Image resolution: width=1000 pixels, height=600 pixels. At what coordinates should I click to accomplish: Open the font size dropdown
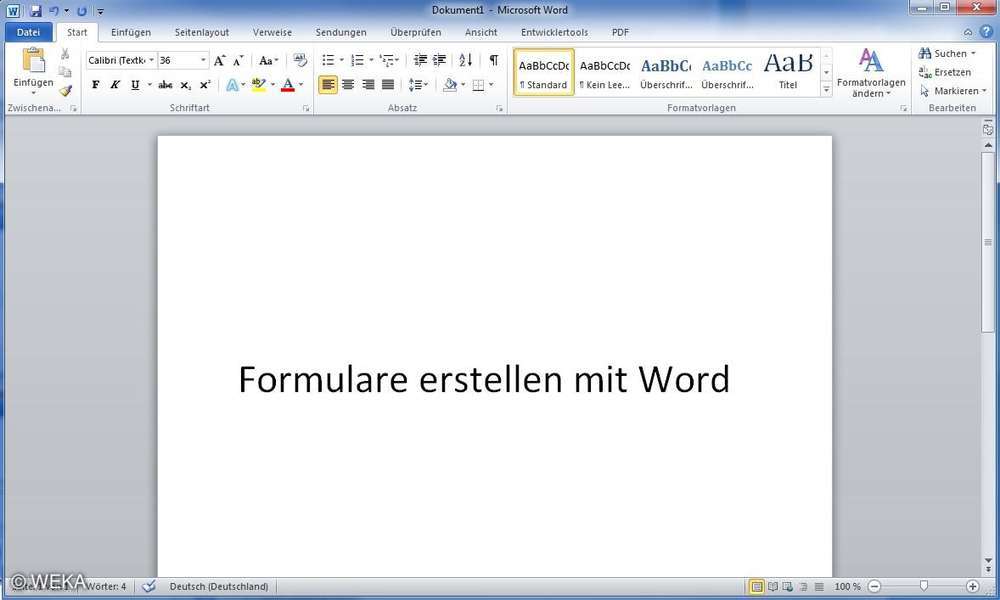coord(201,60)
